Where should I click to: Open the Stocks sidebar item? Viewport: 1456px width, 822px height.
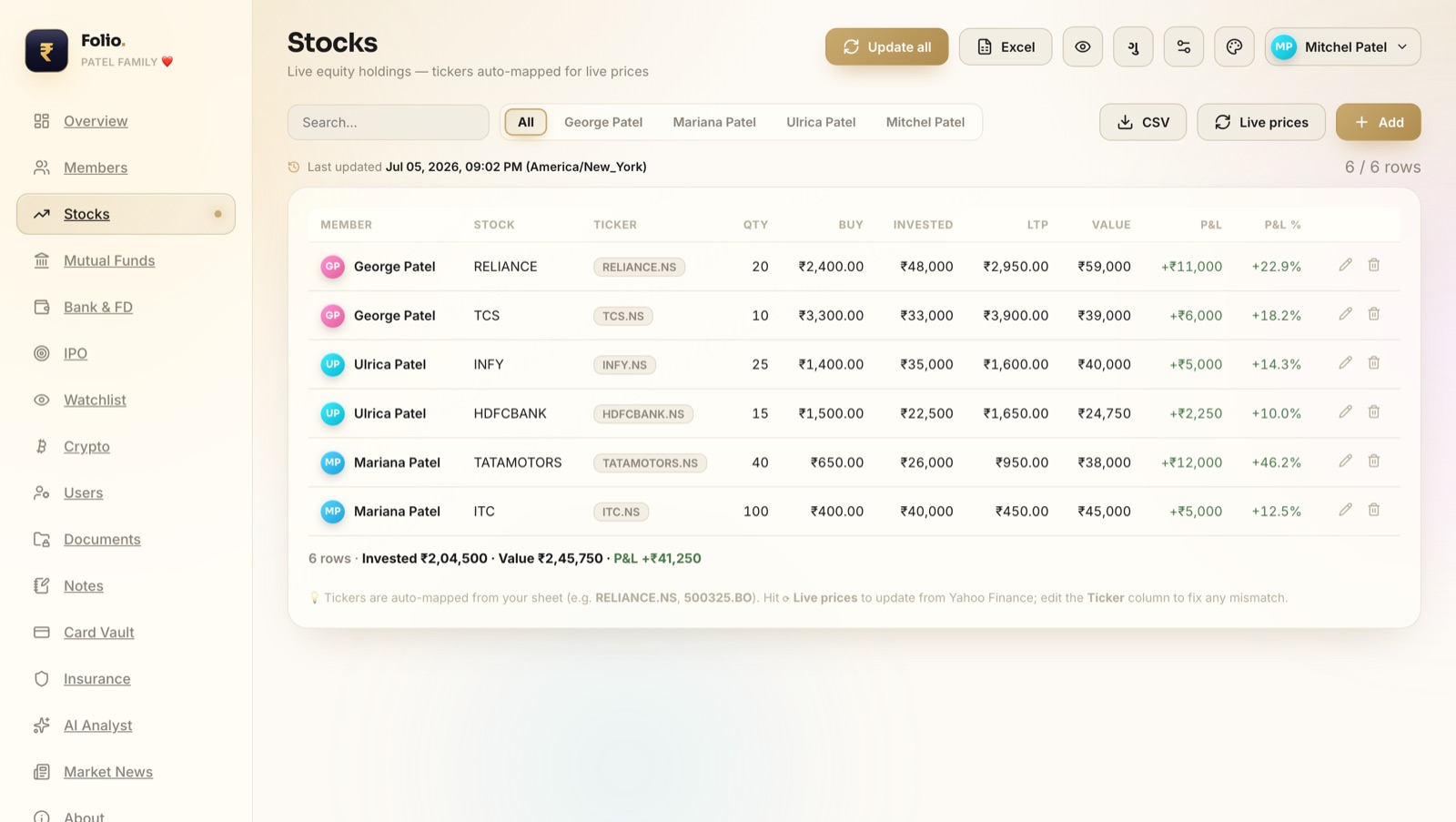pyautogui.click(x=126, y=214)
